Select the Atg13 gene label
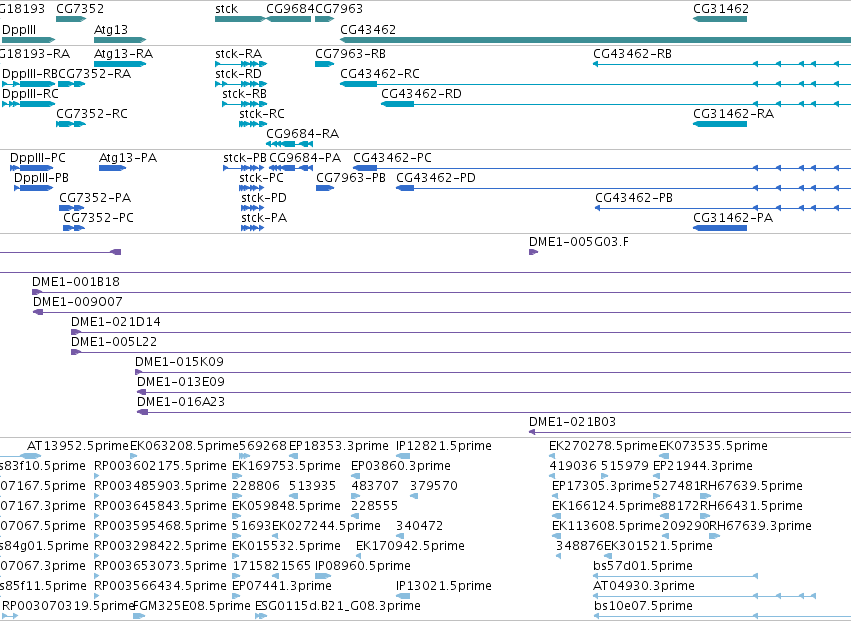851x621 pixels. [111, 29]
